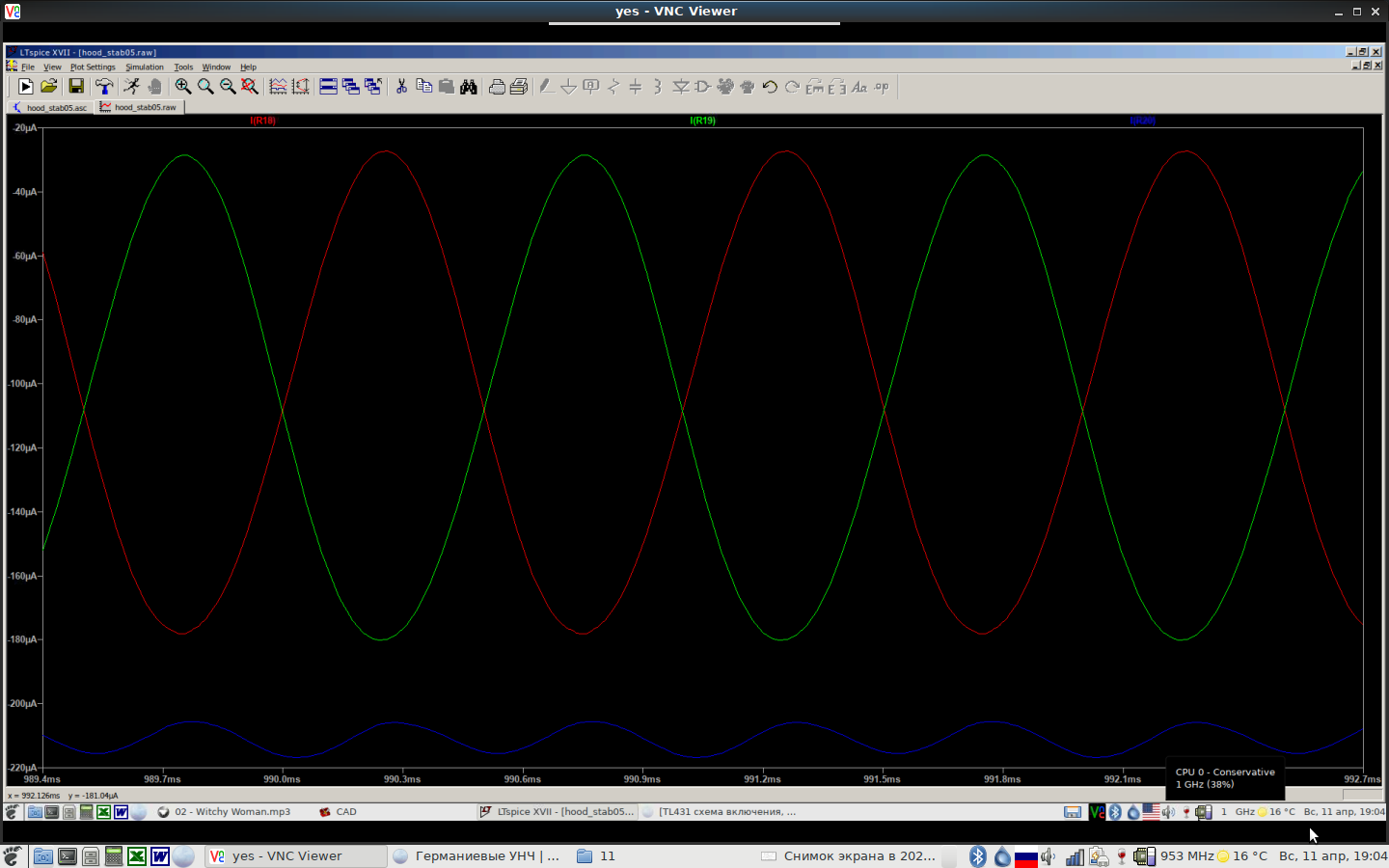The image size is (1389, 868).
Task: Run the simulation with the running man icon
Action: point(131,87)
